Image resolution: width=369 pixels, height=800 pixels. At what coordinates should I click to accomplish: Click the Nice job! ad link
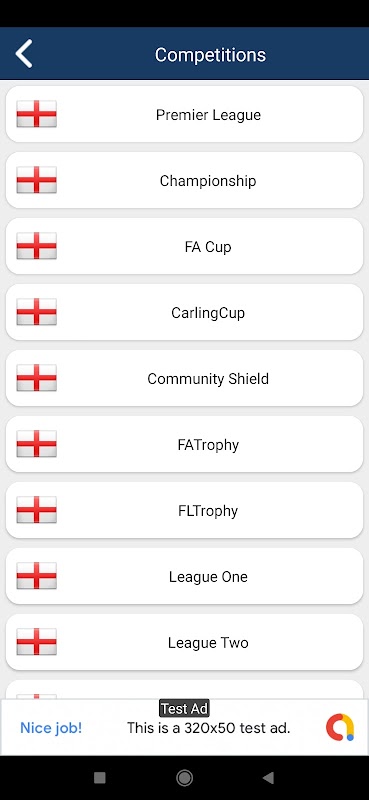[x=51, y=728]
